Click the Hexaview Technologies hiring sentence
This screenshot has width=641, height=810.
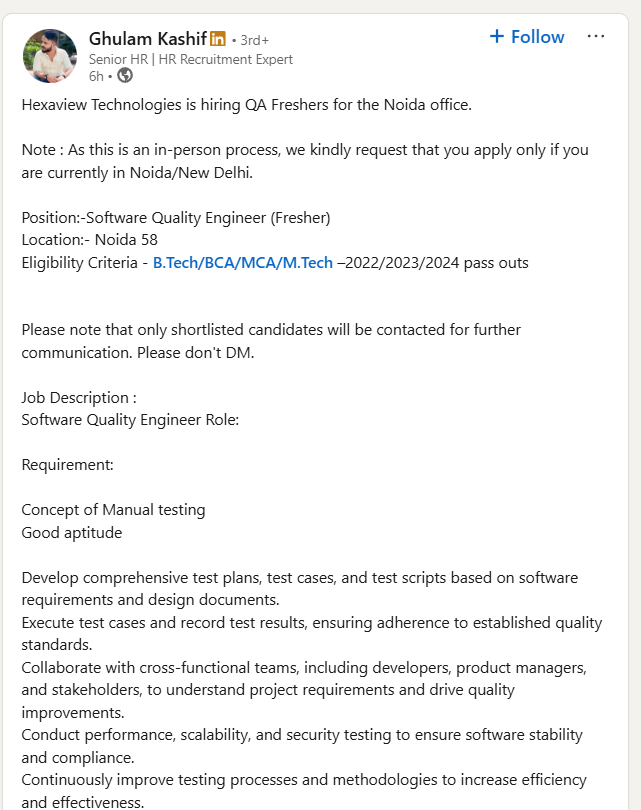click(246, 104)
